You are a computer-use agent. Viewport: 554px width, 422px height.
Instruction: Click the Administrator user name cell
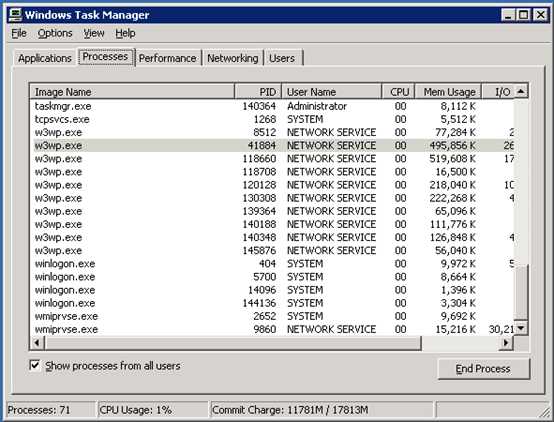pos(317,106)
